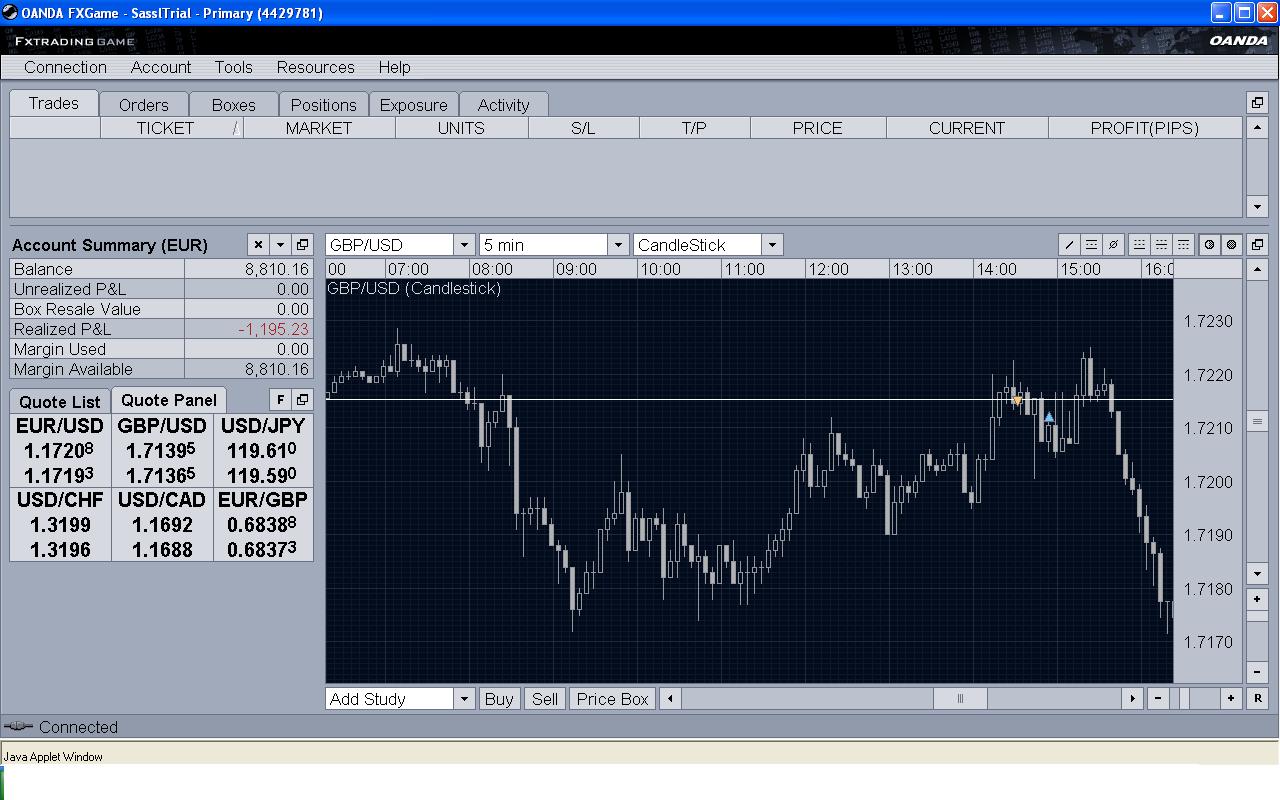Click chart vertical scrollbar down arrow

[1258, 574]
